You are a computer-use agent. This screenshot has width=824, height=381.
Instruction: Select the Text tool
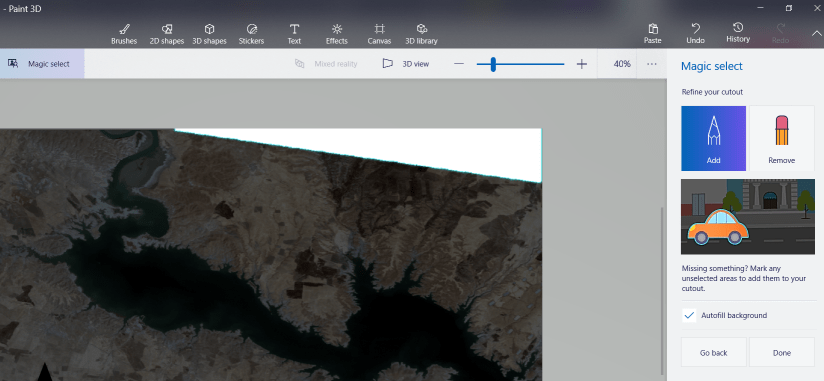click(x=294, y=34)
